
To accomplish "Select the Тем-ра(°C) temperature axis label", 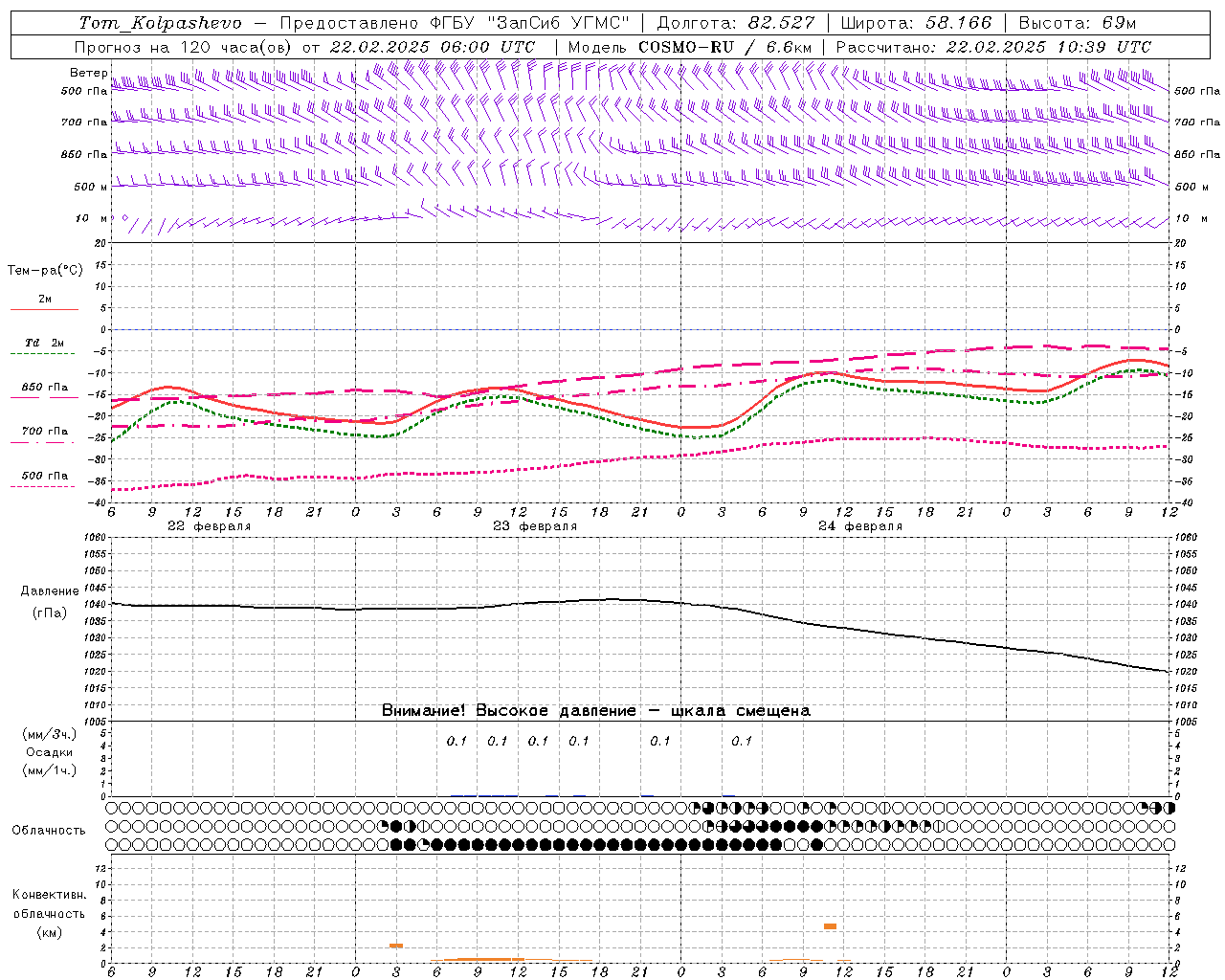I will [45, 271].
